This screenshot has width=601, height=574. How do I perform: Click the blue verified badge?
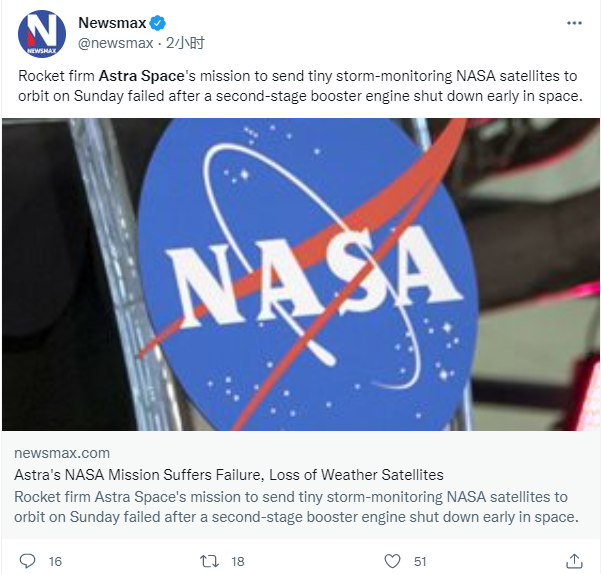(158, 23)
